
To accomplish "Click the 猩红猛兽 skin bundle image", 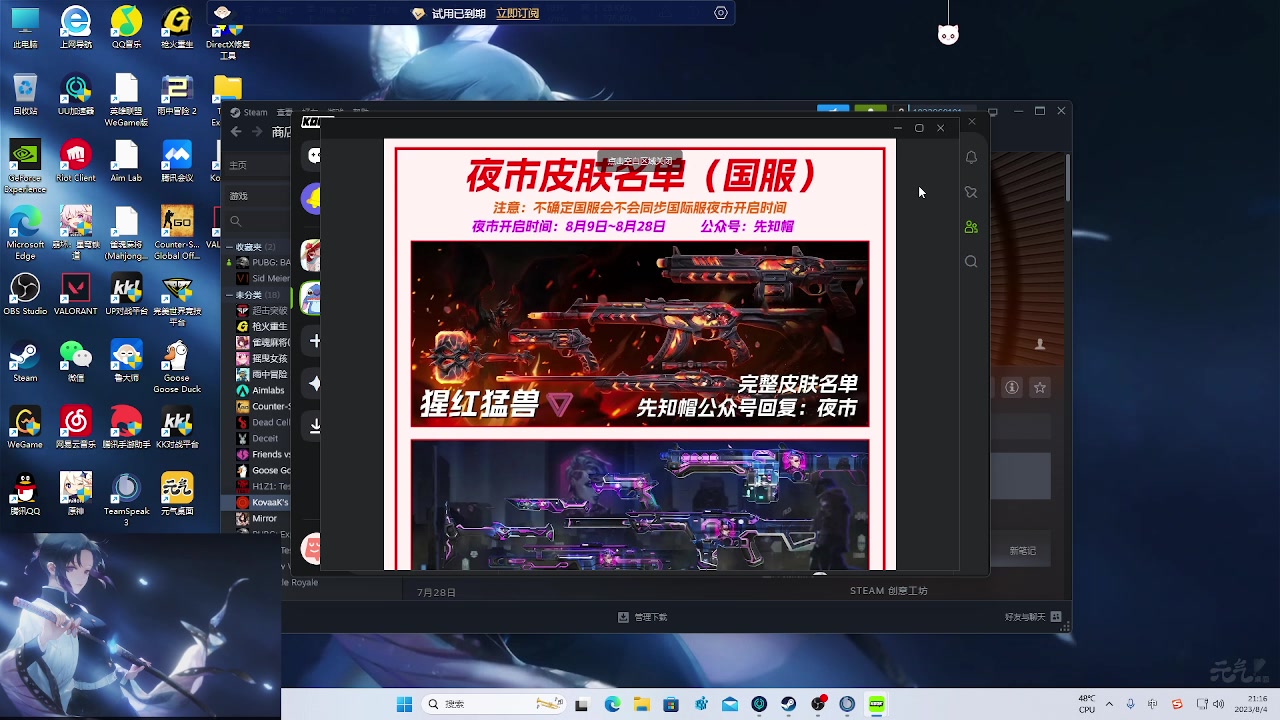I will 640,334.
